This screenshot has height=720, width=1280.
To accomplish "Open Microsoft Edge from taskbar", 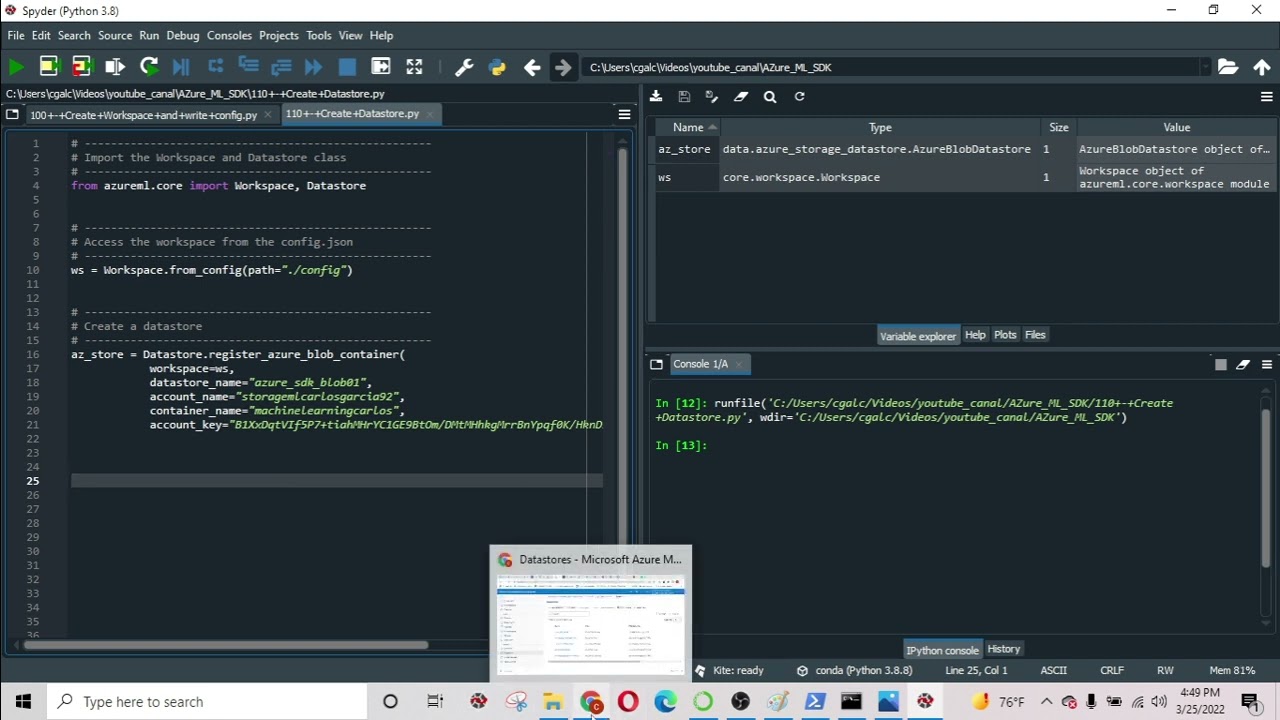I will click(665, 701).
